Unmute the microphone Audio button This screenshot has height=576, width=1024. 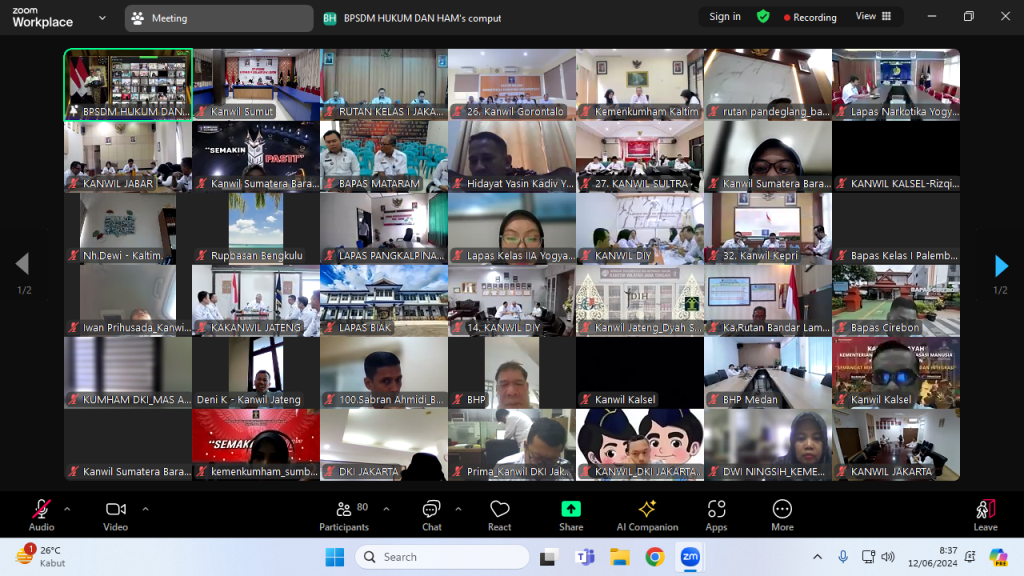pyautogui.click(x=41, y=514)
